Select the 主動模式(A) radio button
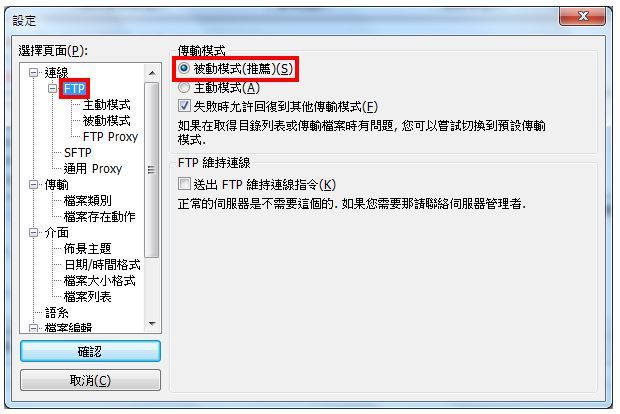 pos(184,87)
